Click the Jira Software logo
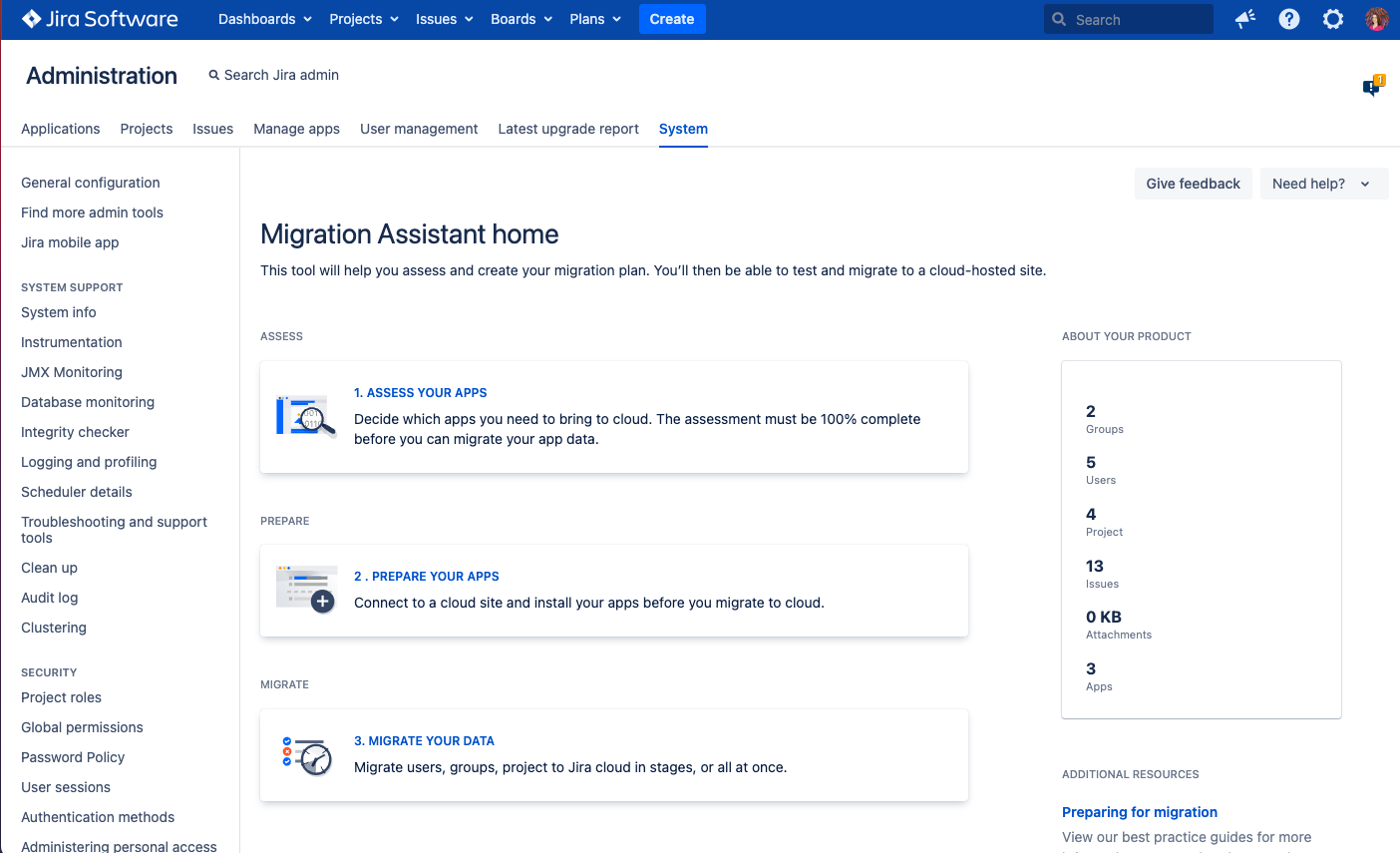 [100, 19]
